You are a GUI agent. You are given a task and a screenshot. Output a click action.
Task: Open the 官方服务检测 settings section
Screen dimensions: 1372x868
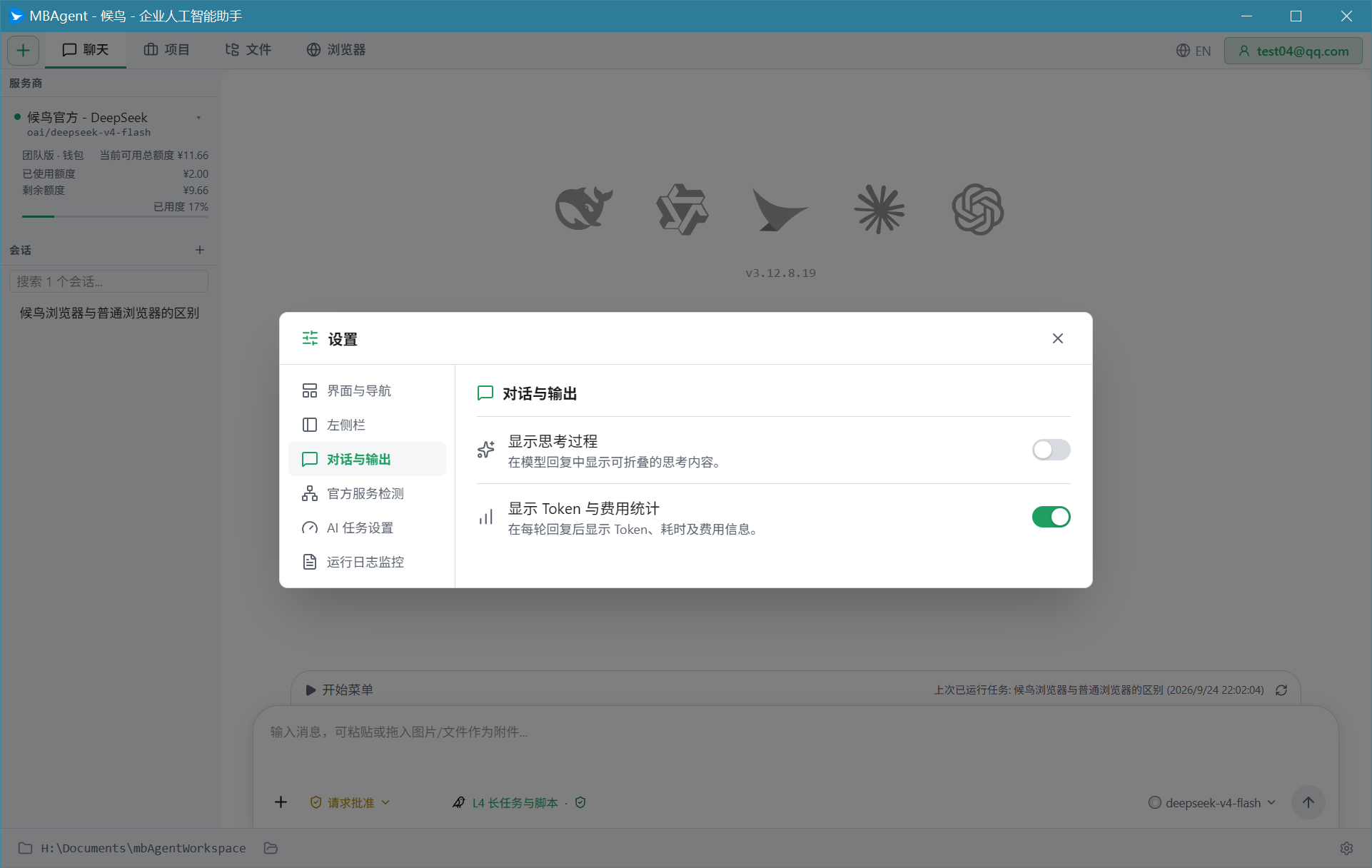tap(367, 493)
